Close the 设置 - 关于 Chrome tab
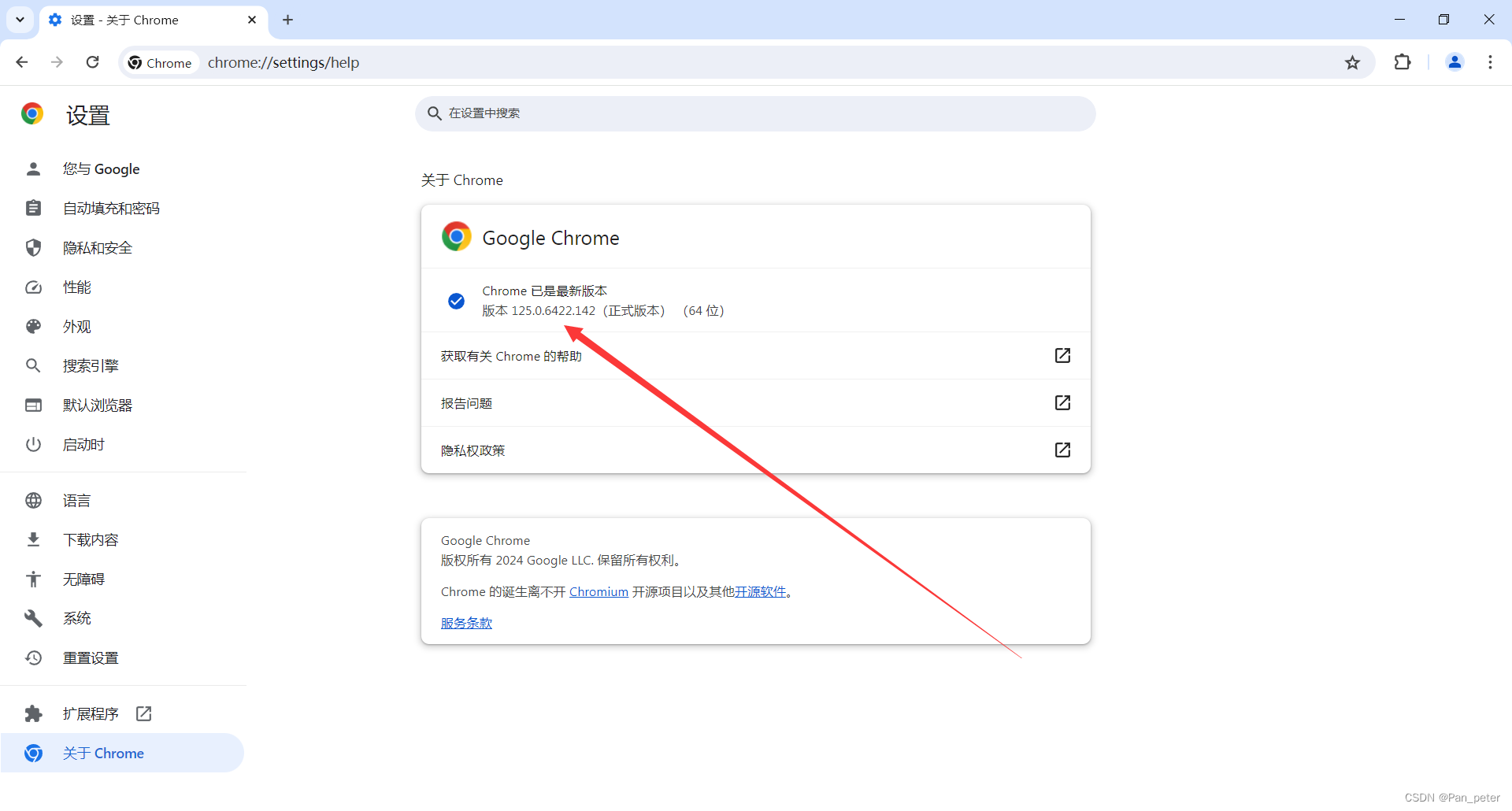1512x811 pixels. (252, 20)
